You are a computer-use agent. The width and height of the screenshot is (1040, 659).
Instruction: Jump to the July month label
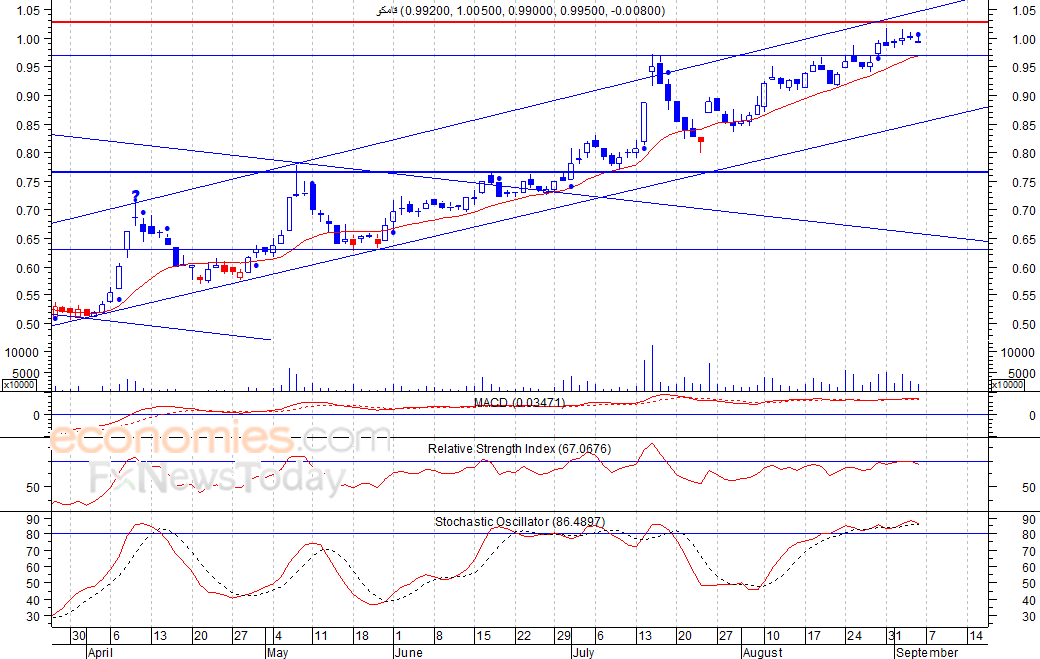(586, 652)
